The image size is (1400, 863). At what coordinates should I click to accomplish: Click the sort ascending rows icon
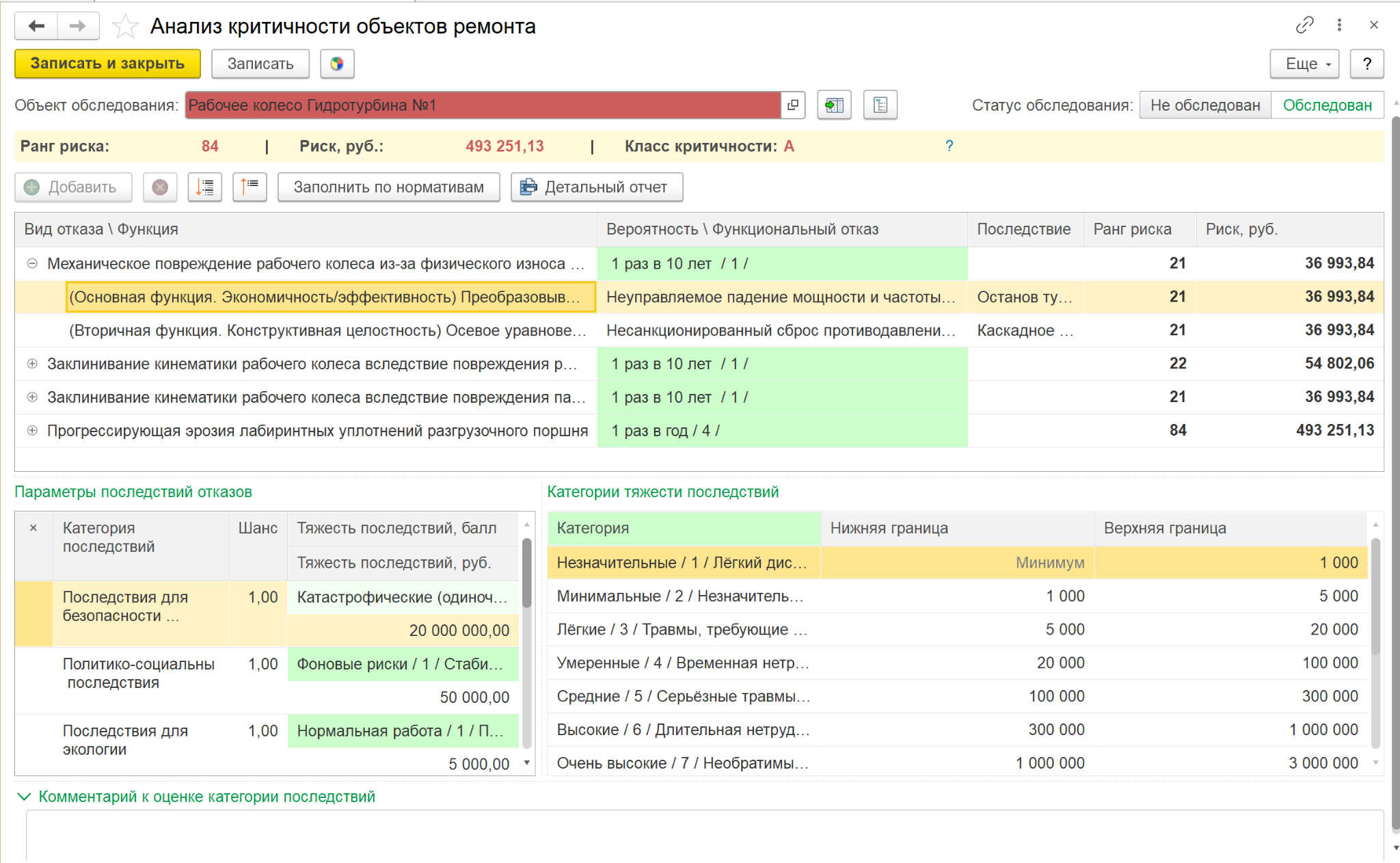250,187
